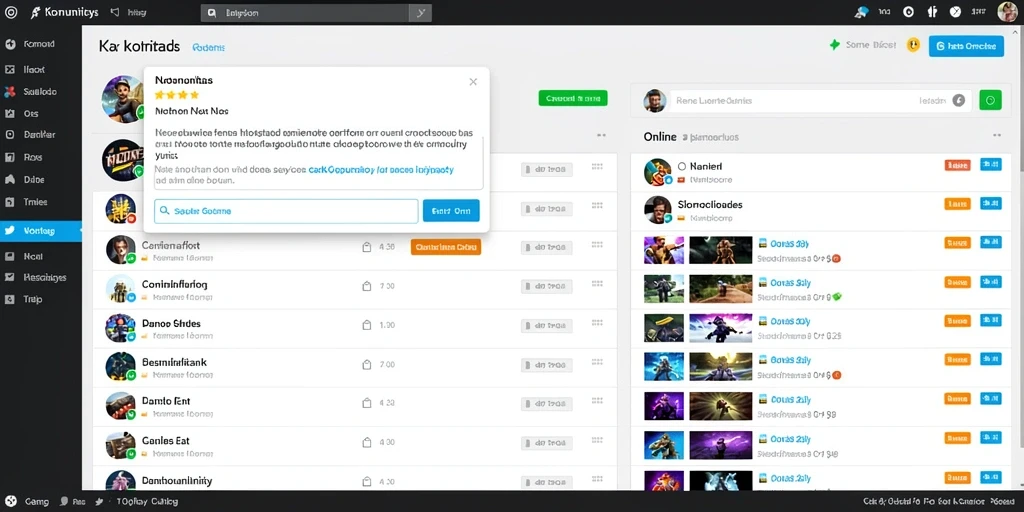
Task: Click the yellow smiley icon near top right
Action: click(913, 45)
